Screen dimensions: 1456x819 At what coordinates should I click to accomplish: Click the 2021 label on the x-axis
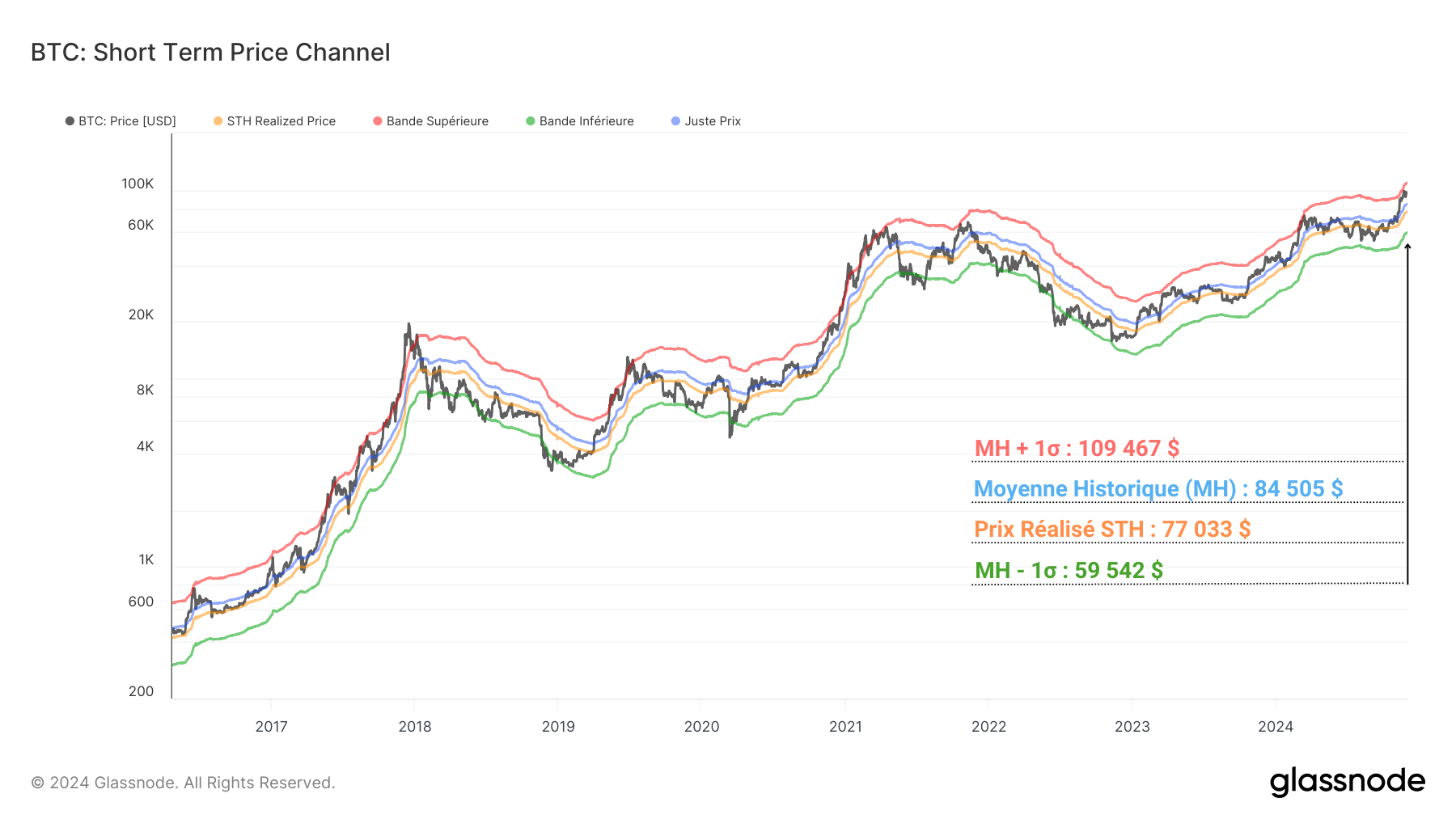(846, 727)
